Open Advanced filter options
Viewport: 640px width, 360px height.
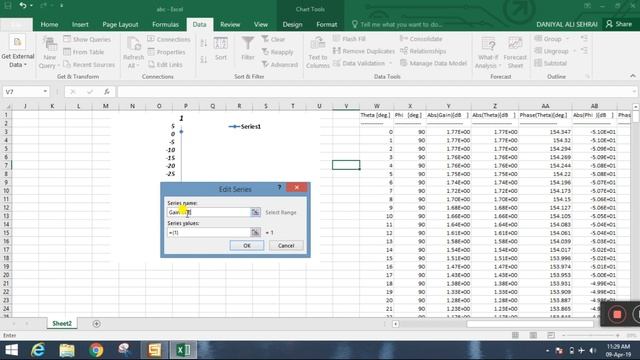pos(280,64)
